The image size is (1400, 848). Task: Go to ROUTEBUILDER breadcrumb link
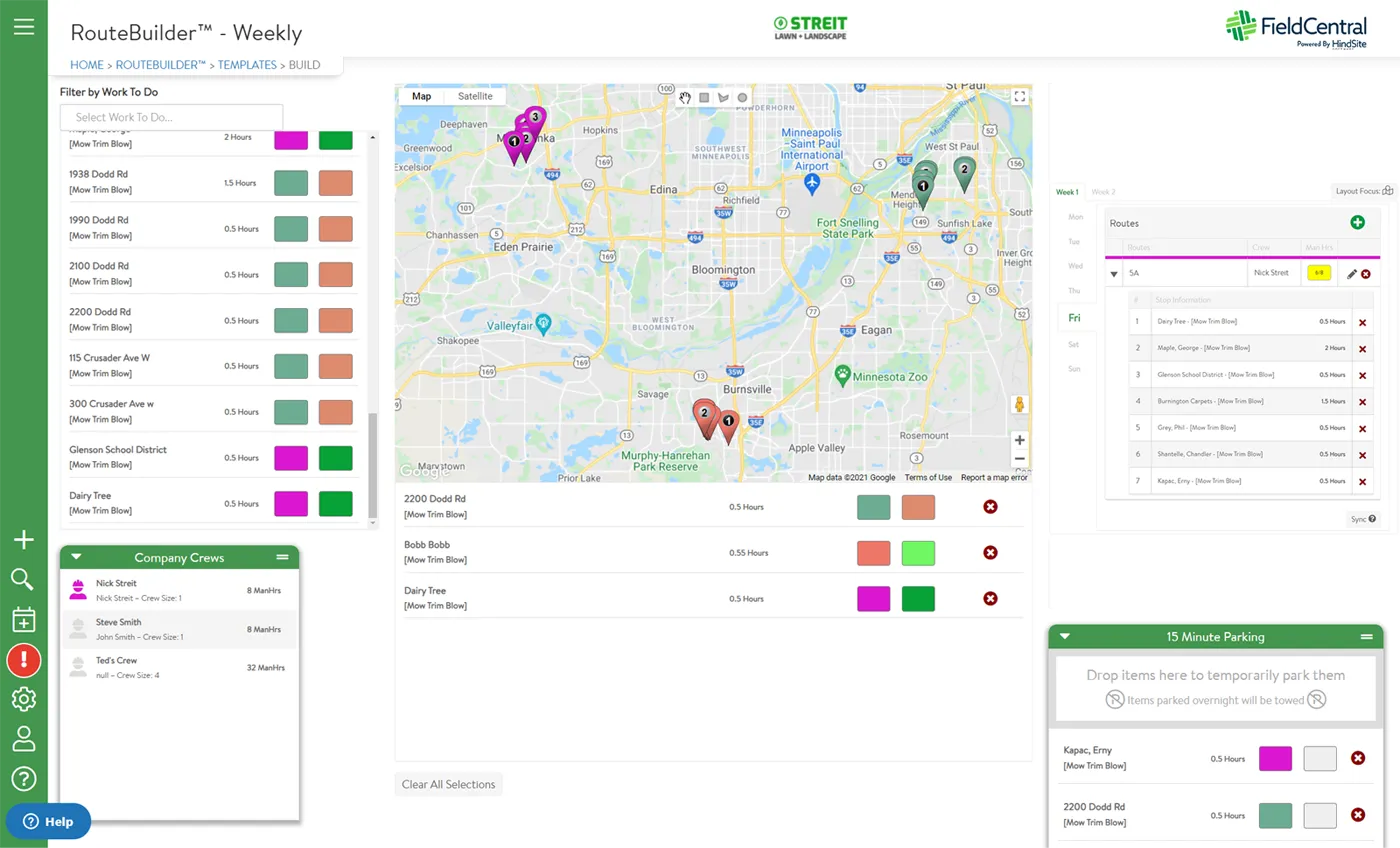coord(160,65)
